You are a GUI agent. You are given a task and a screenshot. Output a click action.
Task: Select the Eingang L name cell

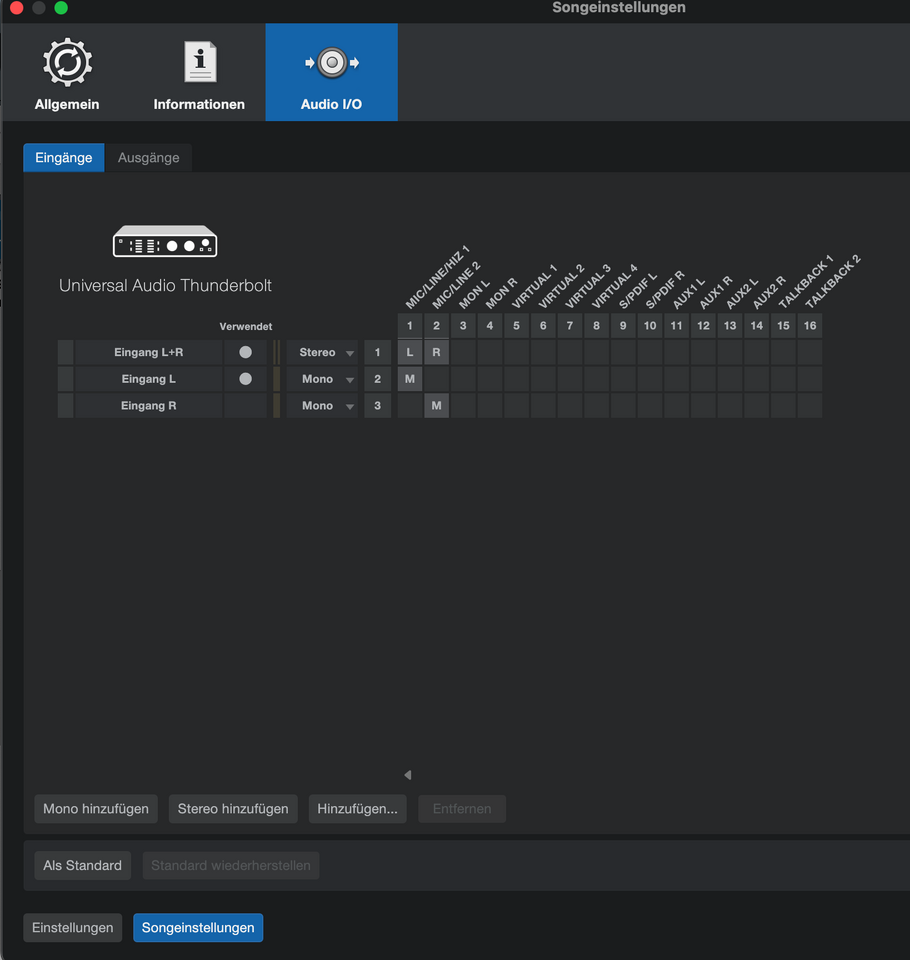(x=149, y=379)
